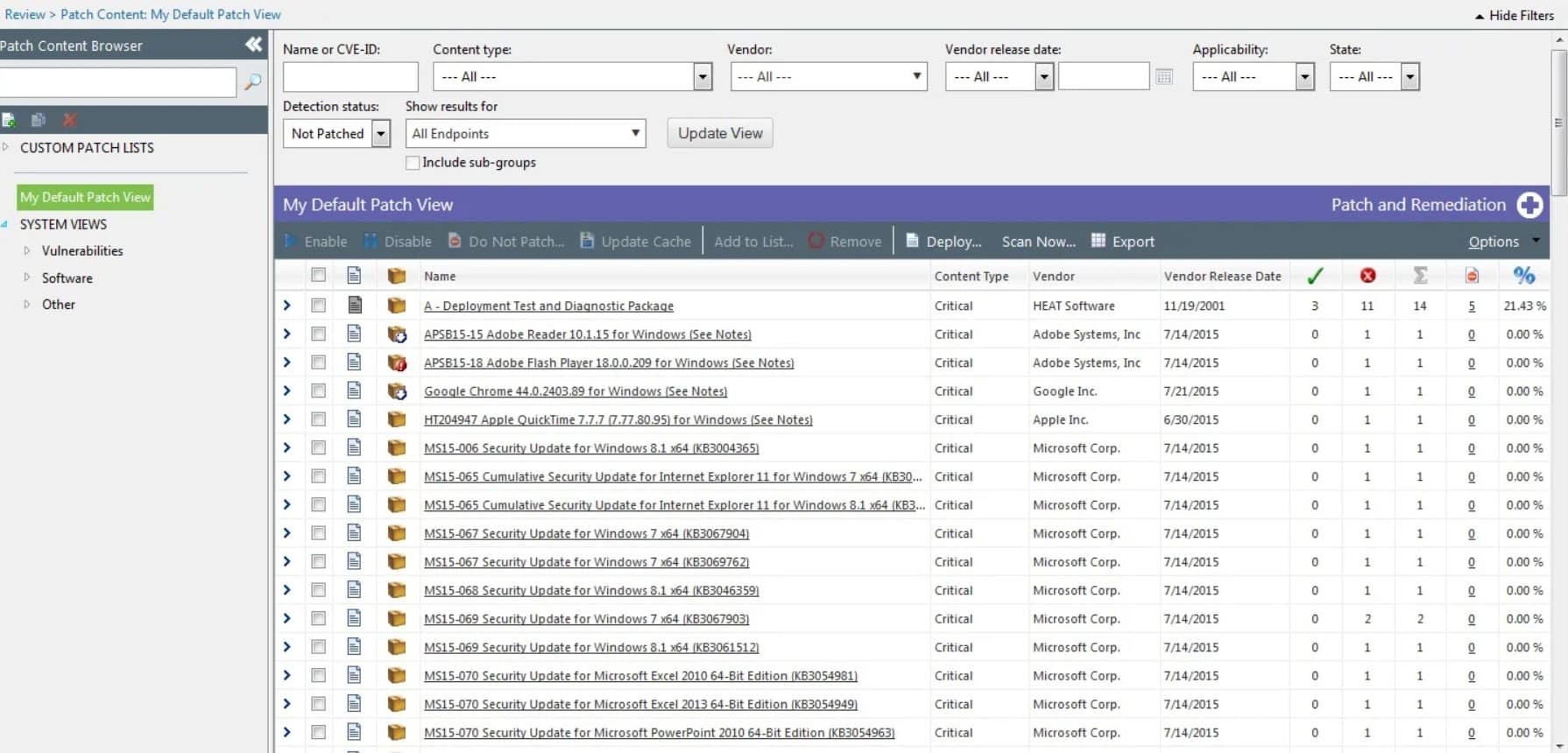Sort by the Do Not Patch column icon

click(1472, 276)
